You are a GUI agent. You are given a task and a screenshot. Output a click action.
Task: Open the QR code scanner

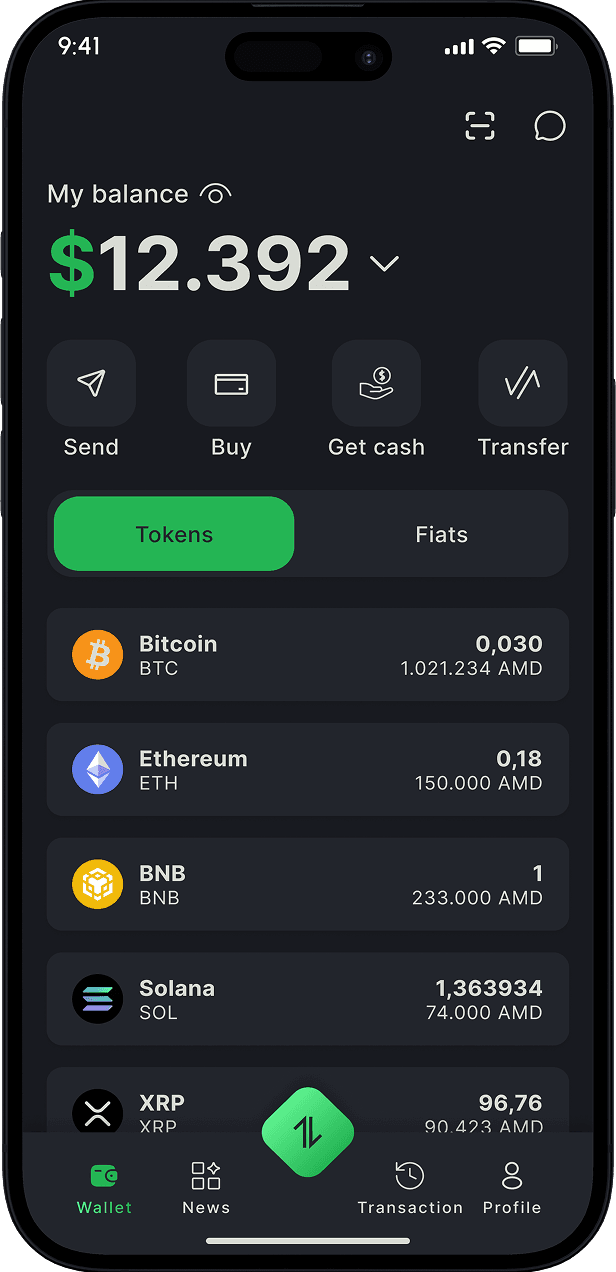(480, 126)
